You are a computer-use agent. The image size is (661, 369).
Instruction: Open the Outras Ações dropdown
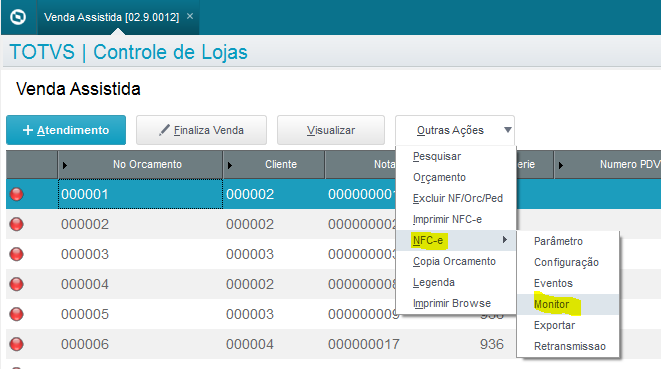point(455,130)
